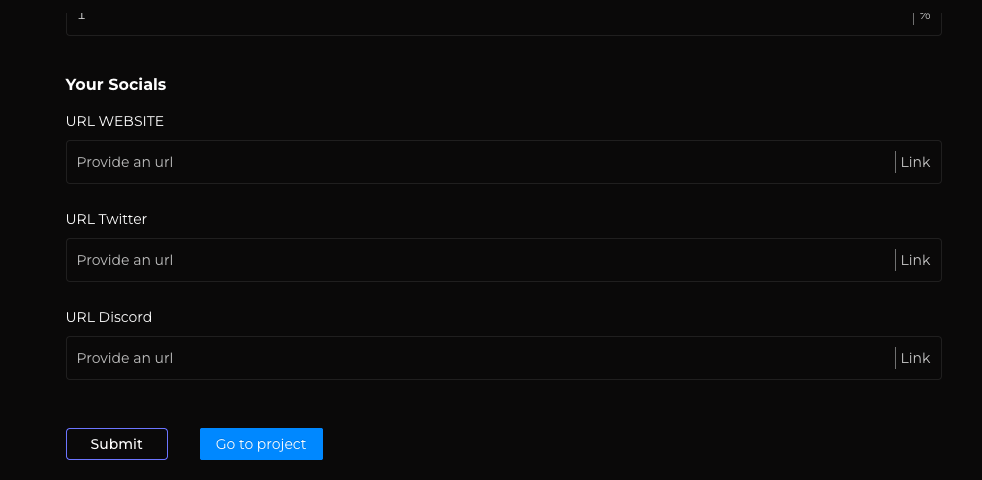The image size is (982, 480).
Task: Click the divider before Link in Discord field
Action: point(895,358)
